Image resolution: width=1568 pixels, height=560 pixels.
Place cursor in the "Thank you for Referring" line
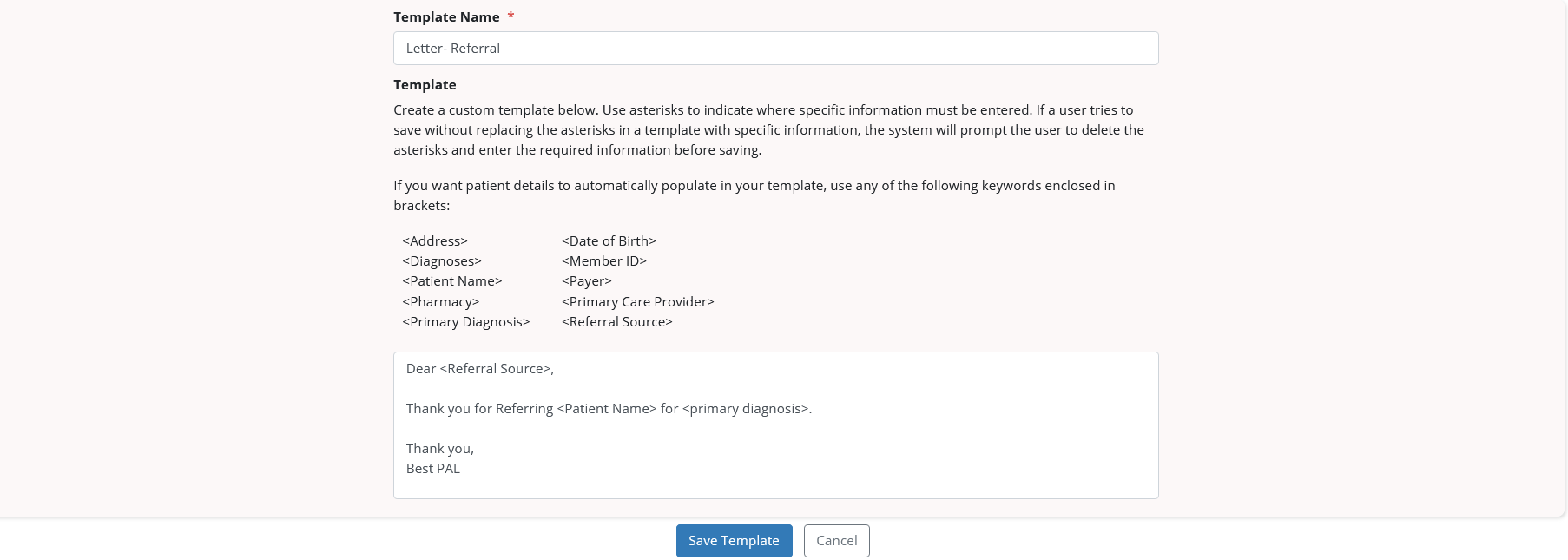point(609,409)
